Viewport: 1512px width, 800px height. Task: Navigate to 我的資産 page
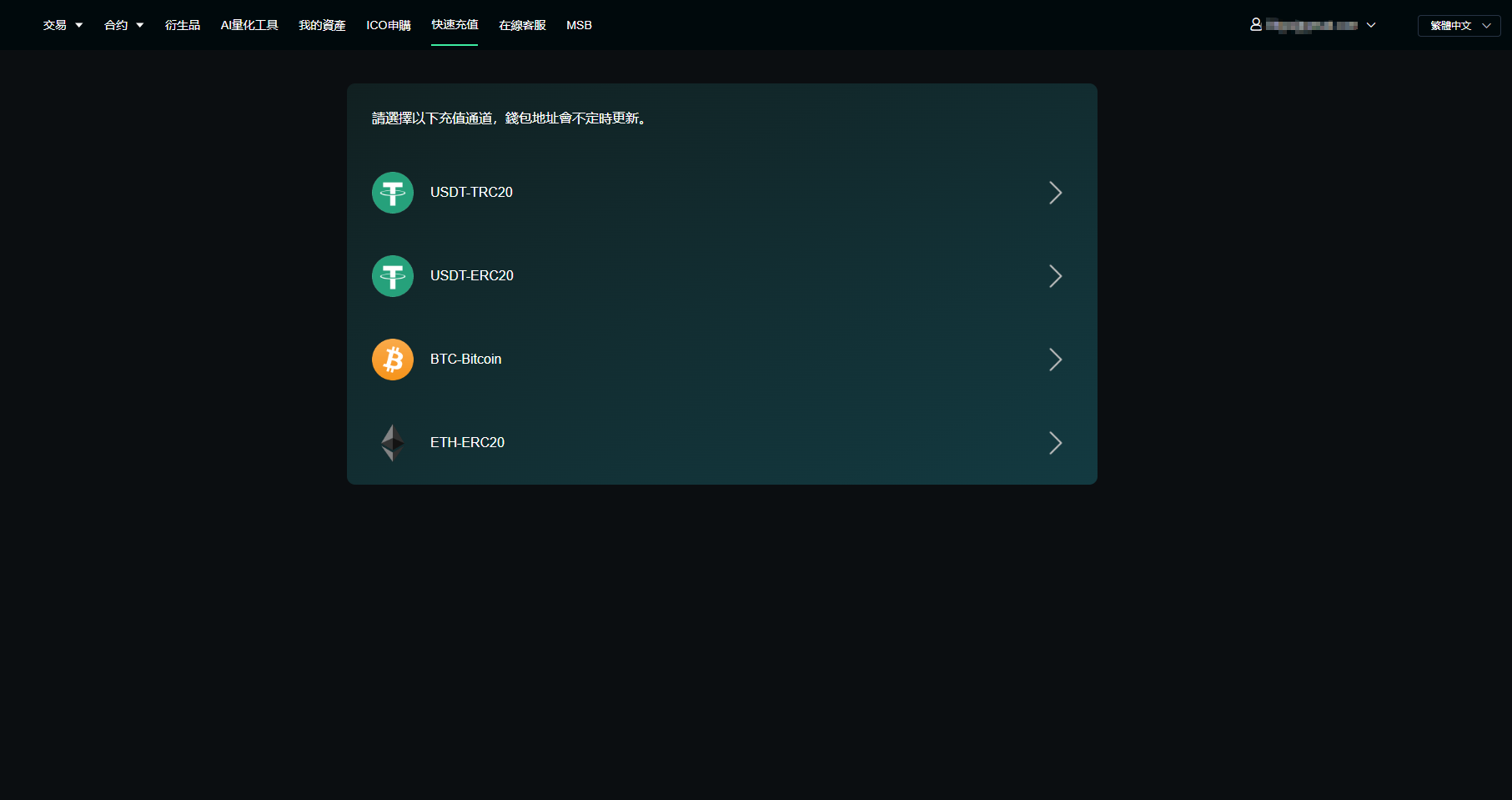322,25
